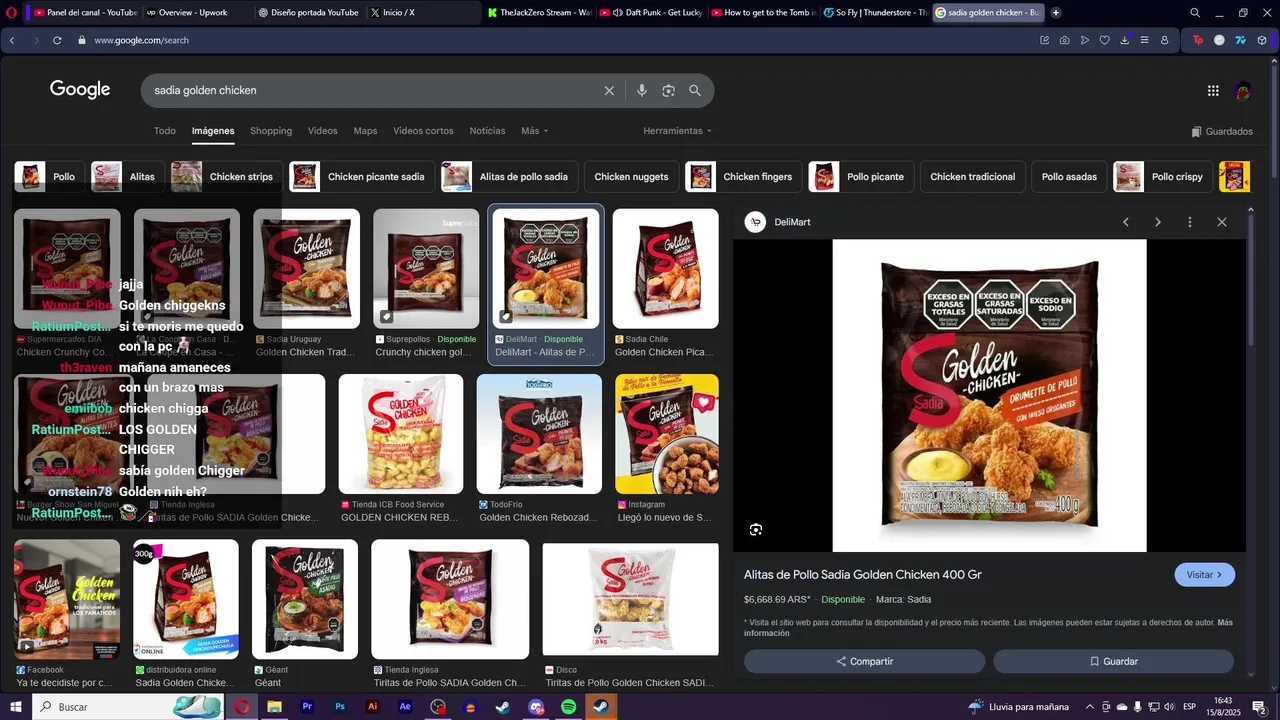Show hidden system tray icons chevron
This screenshot has width=1280, height=720.
tap(1089, 707)
